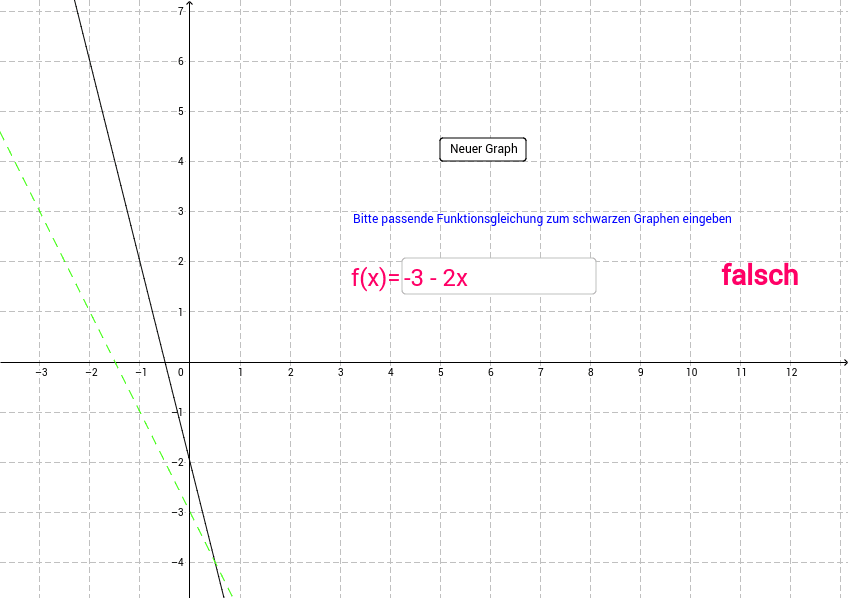Click the 'falsch' result text
Screen dimensions: 850x600
[760, 275]
